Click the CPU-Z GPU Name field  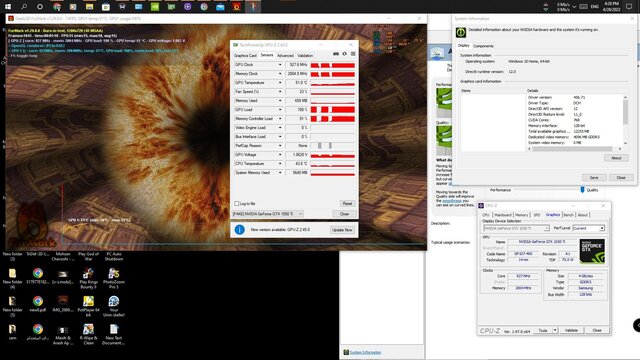542,242
